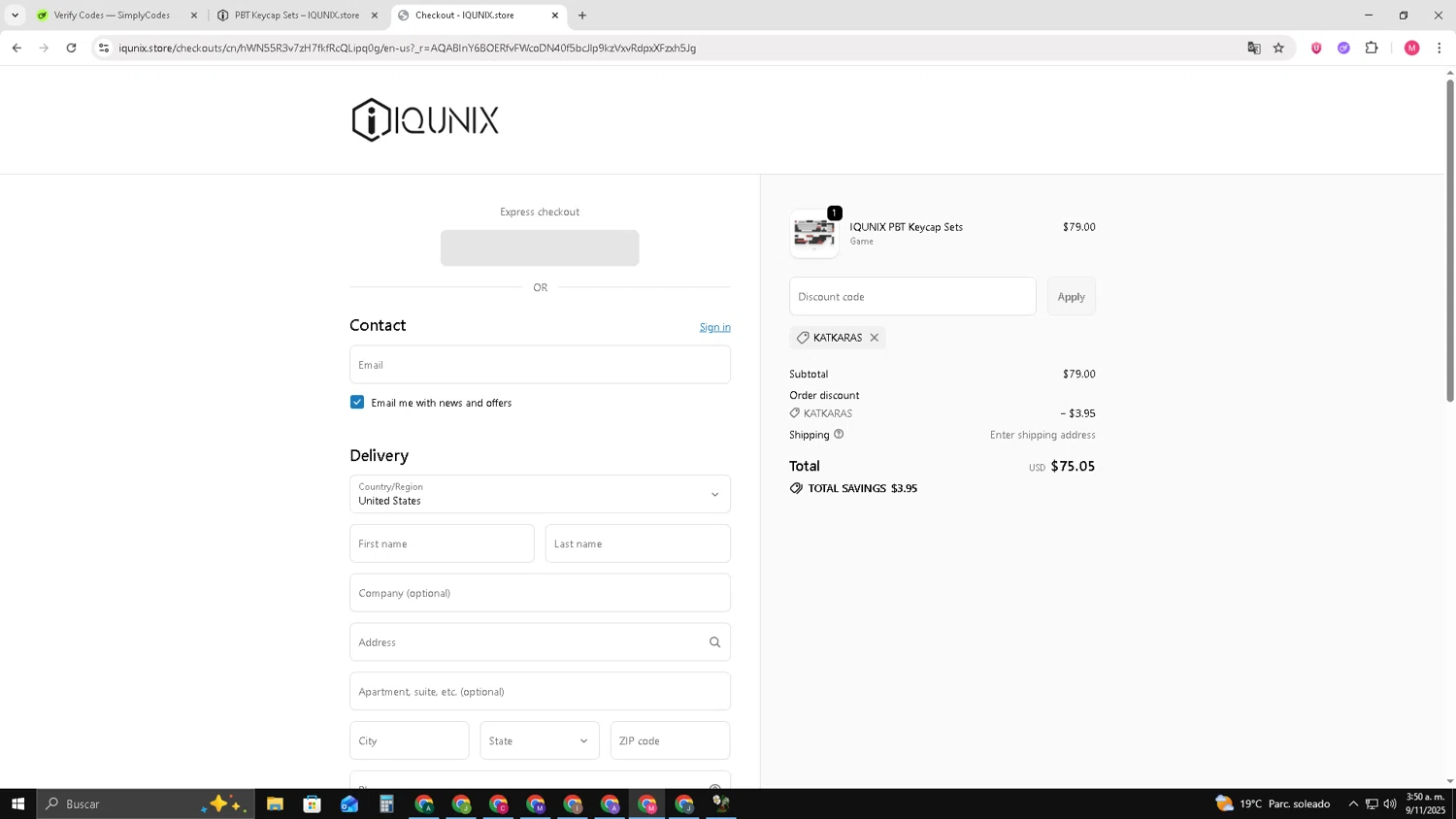Focus the Discount code field
Viewport: 1456px width, 819px height.
(912, 297)
